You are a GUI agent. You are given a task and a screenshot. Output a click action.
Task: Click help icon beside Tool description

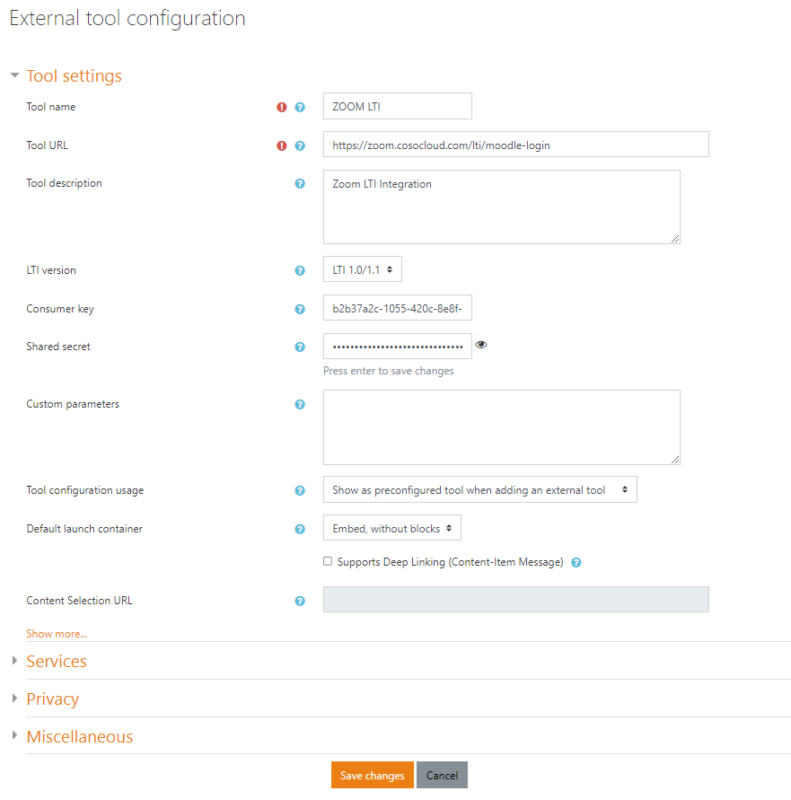[300, 184]
